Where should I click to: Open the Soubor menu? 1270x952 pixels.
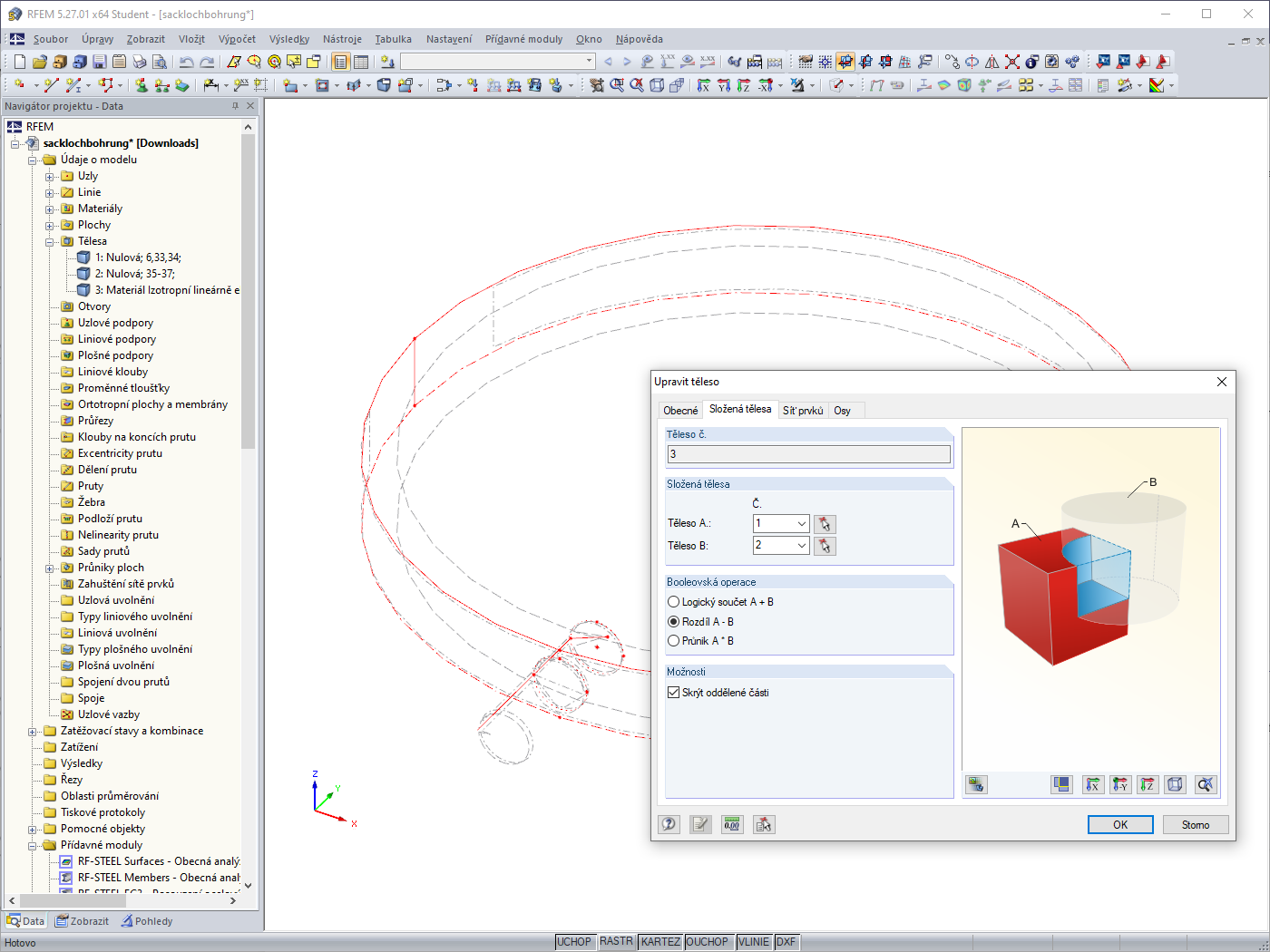click(51, 39)
